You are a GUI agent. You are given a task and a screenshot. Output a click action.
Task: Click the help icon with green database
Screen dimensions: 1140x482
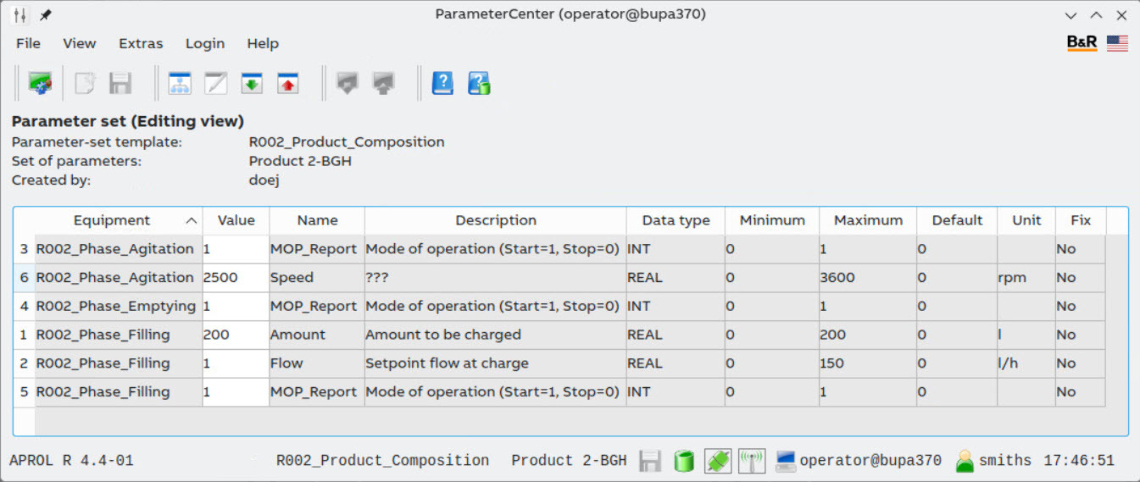(x=479, y=84)
